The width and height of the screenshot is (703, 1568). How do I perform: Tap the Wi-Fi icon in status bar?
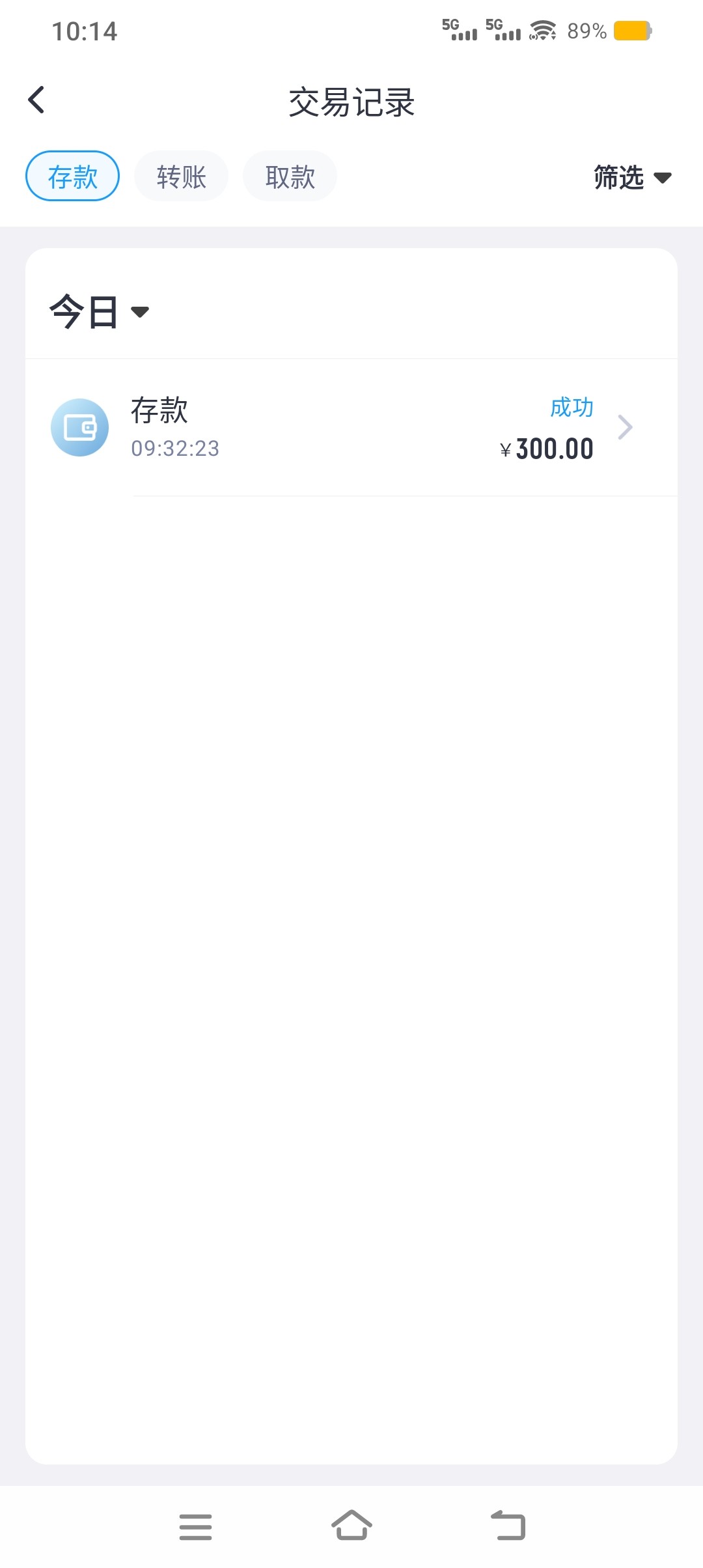coord(543,31)
